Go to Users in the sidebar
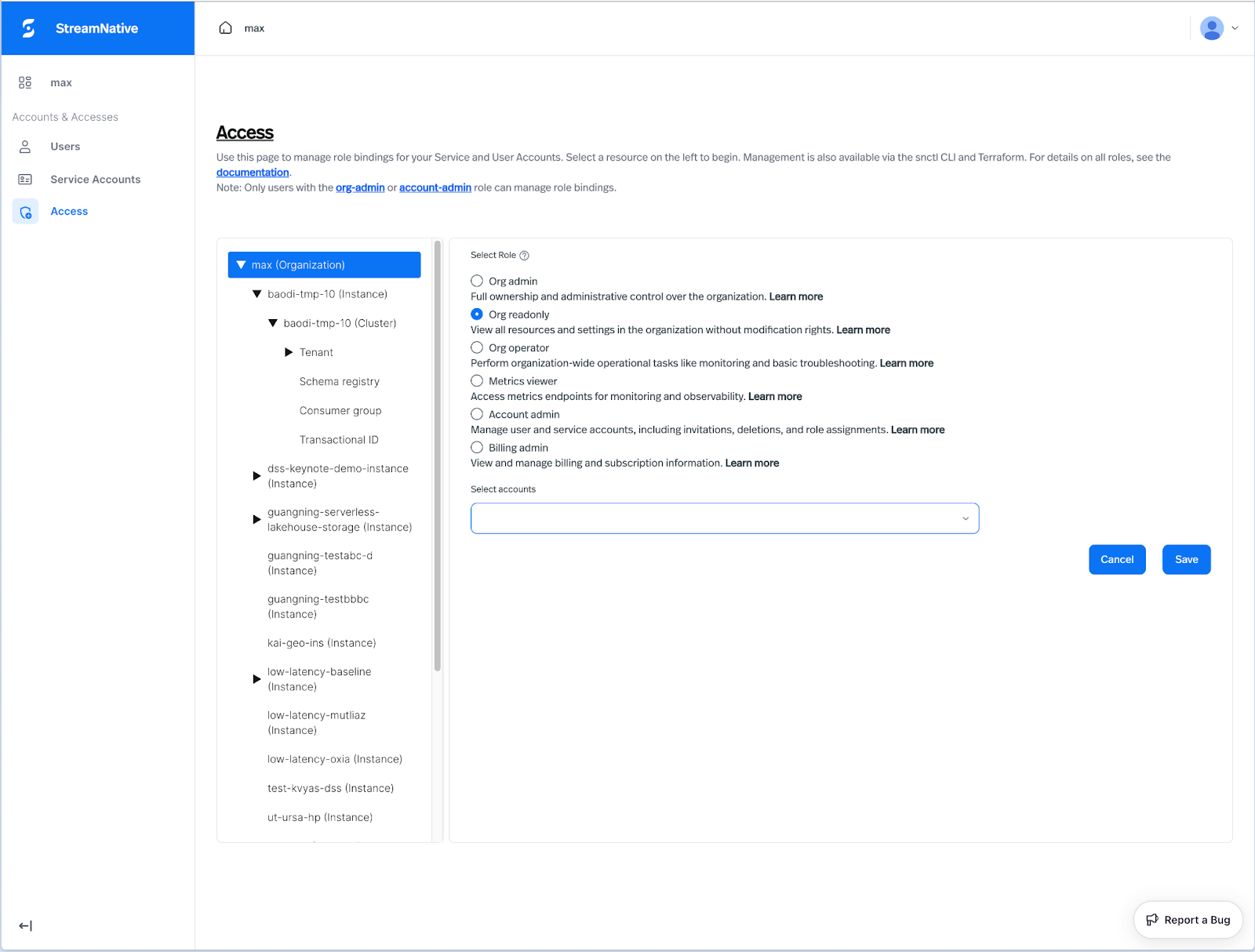 [x=65, y=147]
